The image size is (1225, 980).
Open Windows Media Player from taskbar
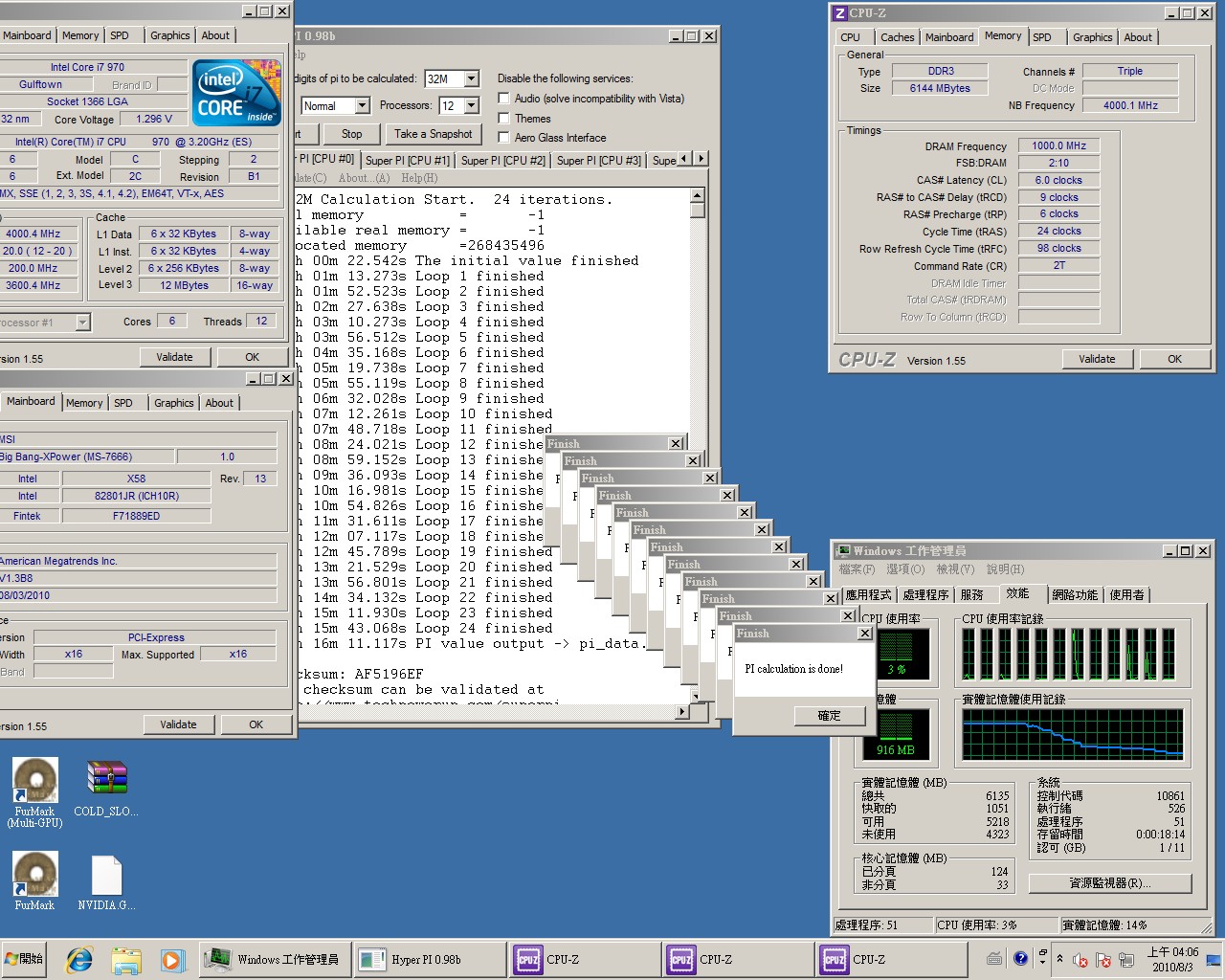pos(171,959)
